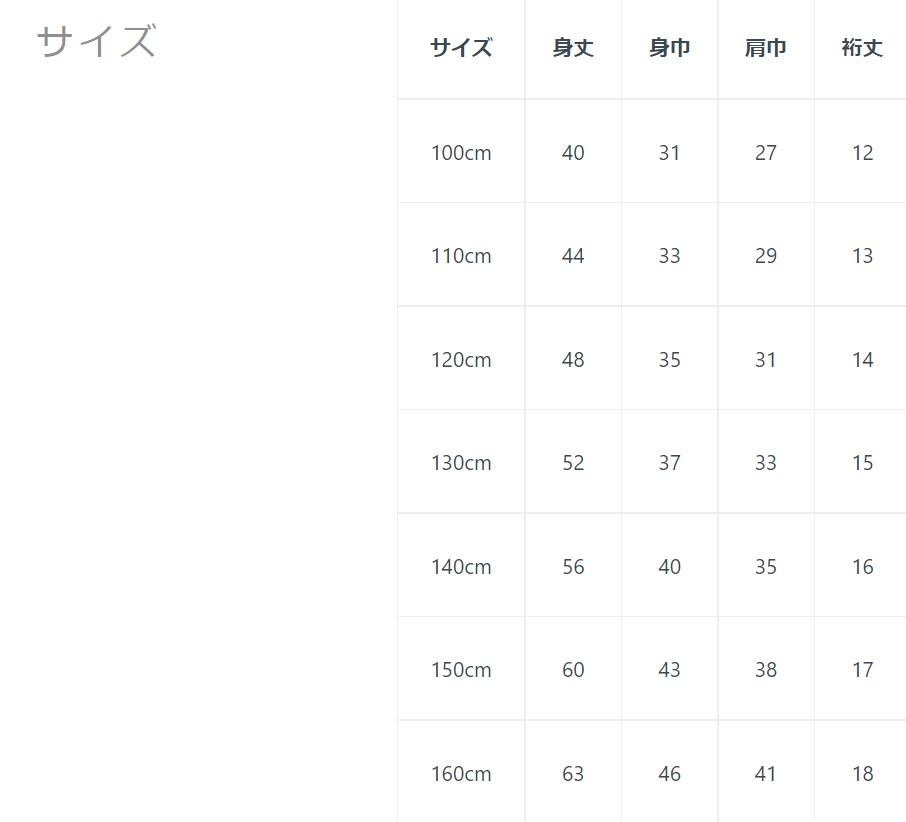Select the 130cm size row label

tap(461, 463)
